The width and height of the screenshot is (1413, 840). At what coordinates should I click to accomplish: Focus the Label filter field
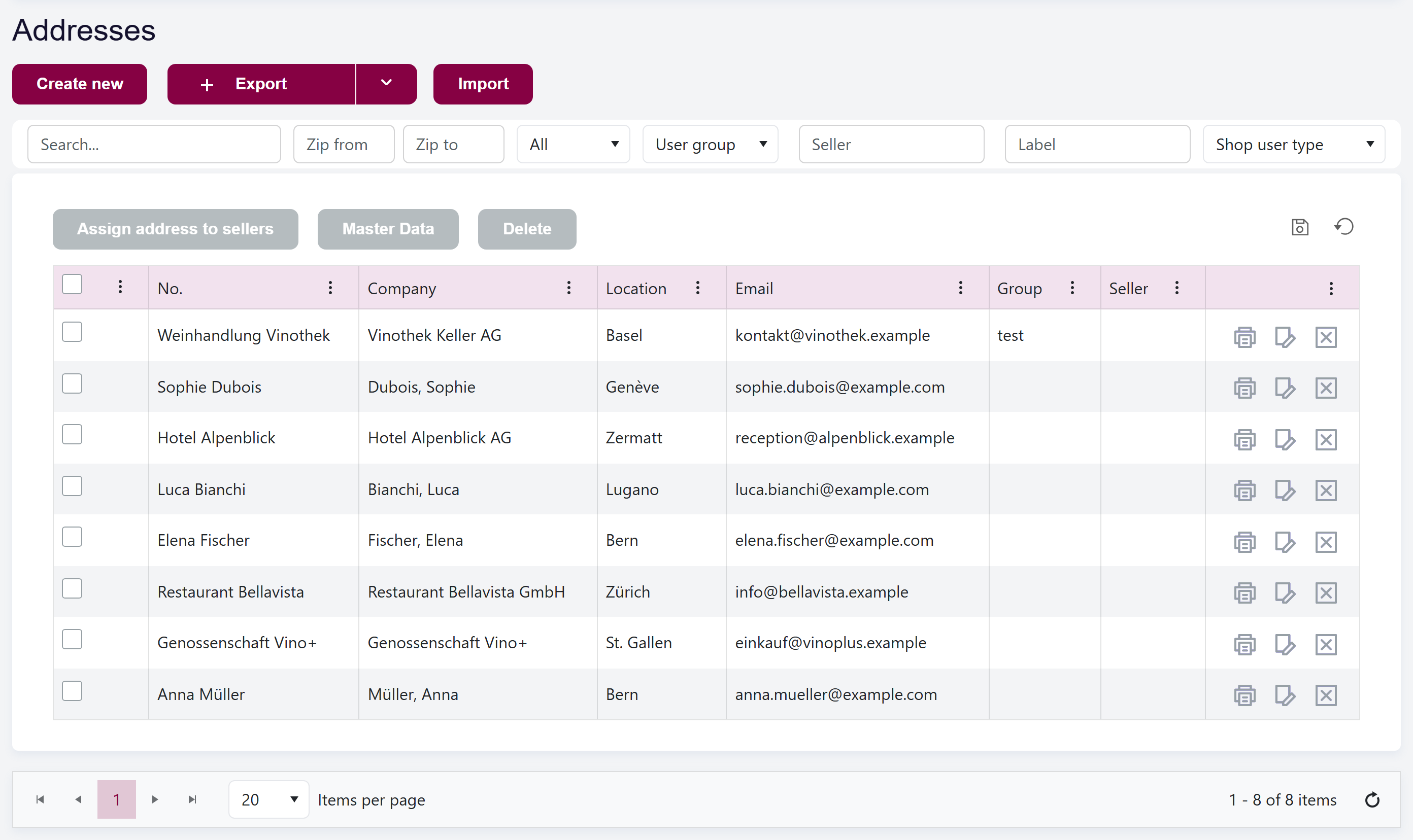point(1097,145)
